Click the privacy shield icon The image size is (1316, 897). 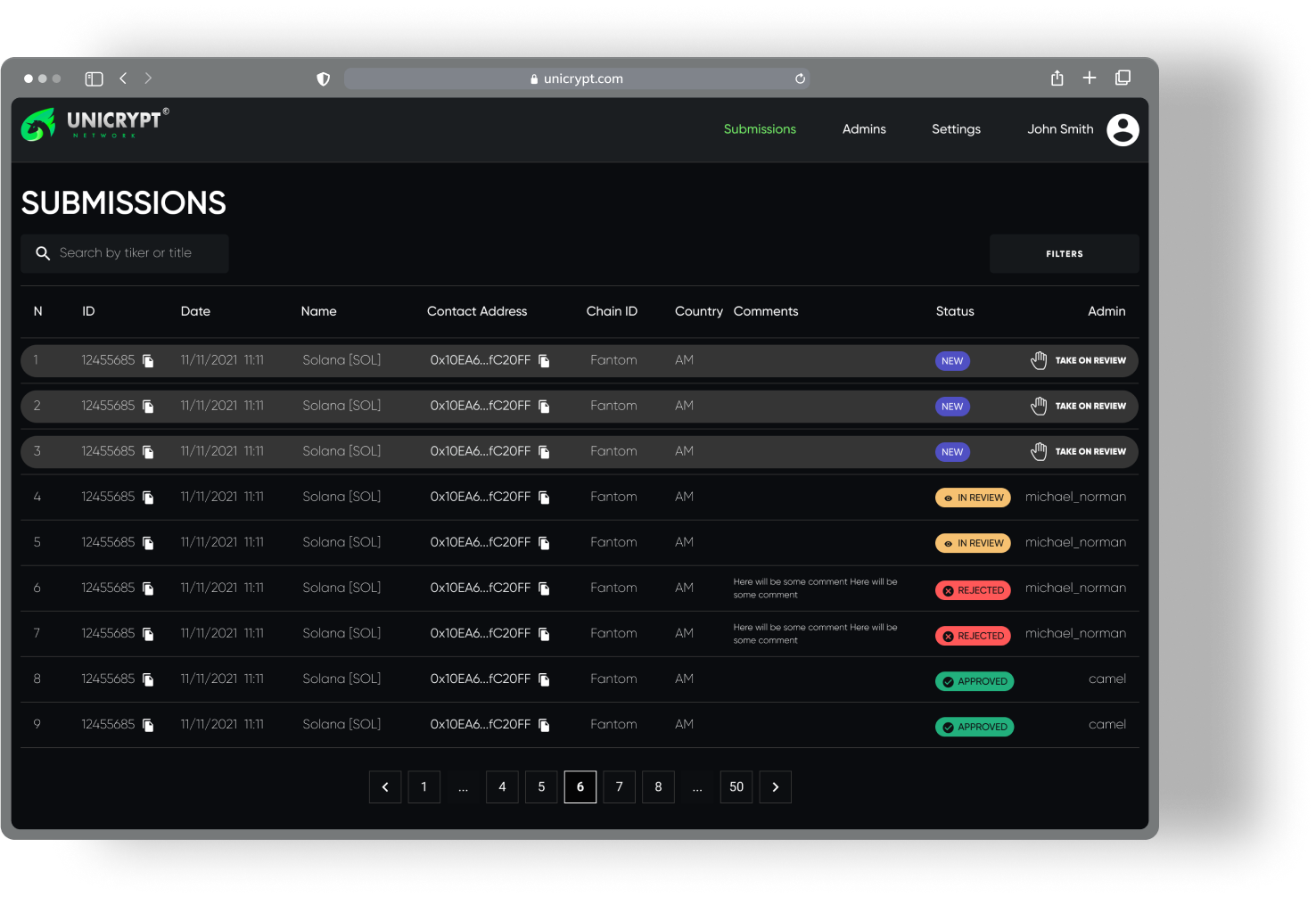324,78
